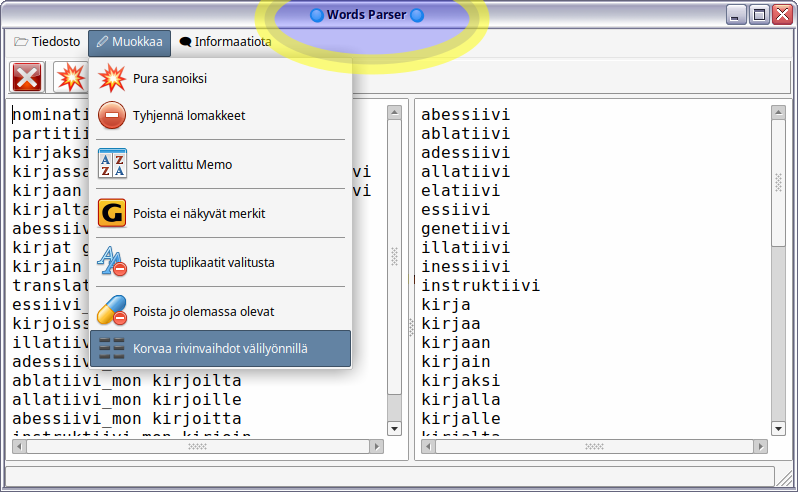Screen dimensions: 798x492
Task: Click the pencil icon beside Muokkaa
Action: (102, 42)
